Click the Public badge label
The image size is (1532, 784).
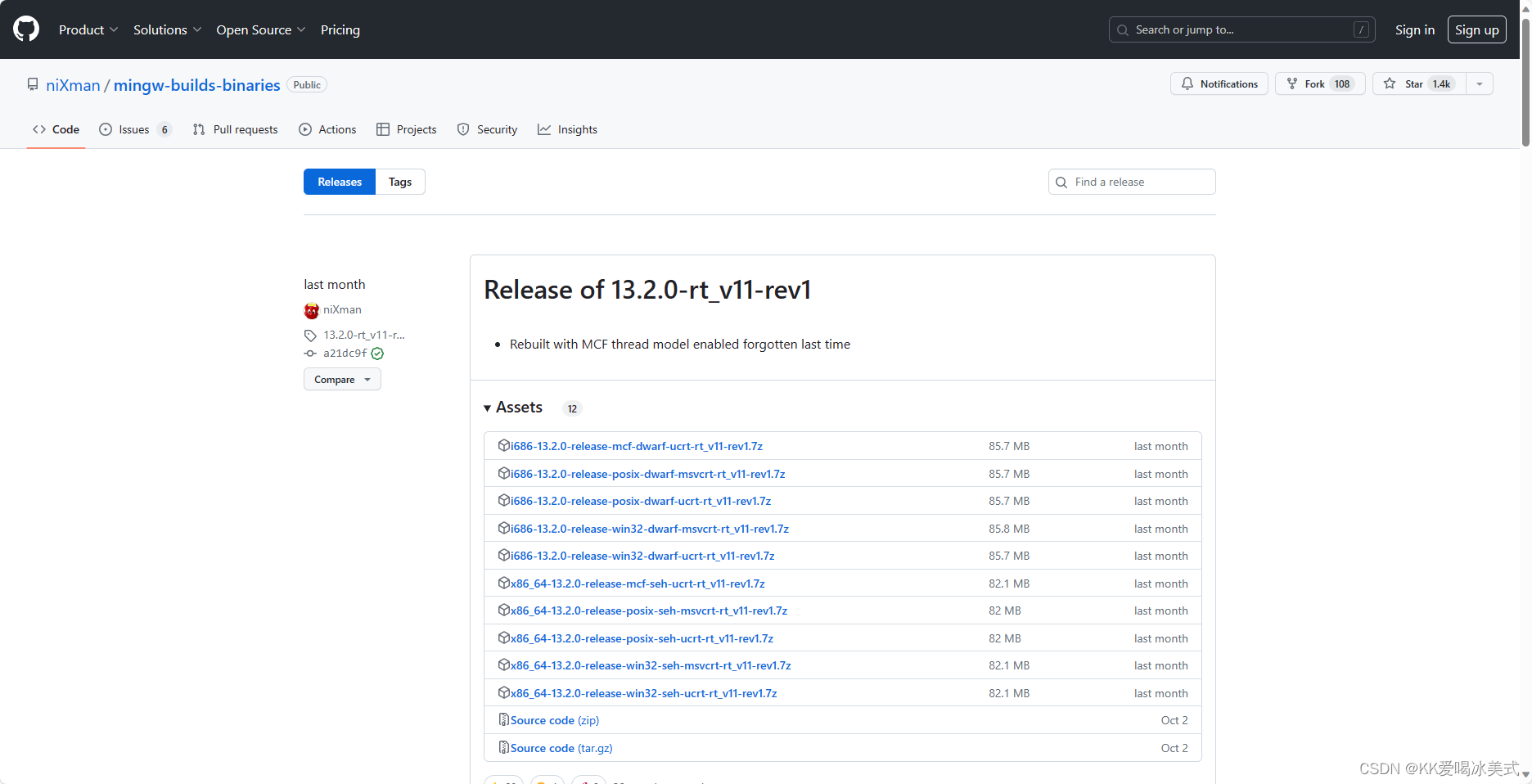(x=307, y=84)
